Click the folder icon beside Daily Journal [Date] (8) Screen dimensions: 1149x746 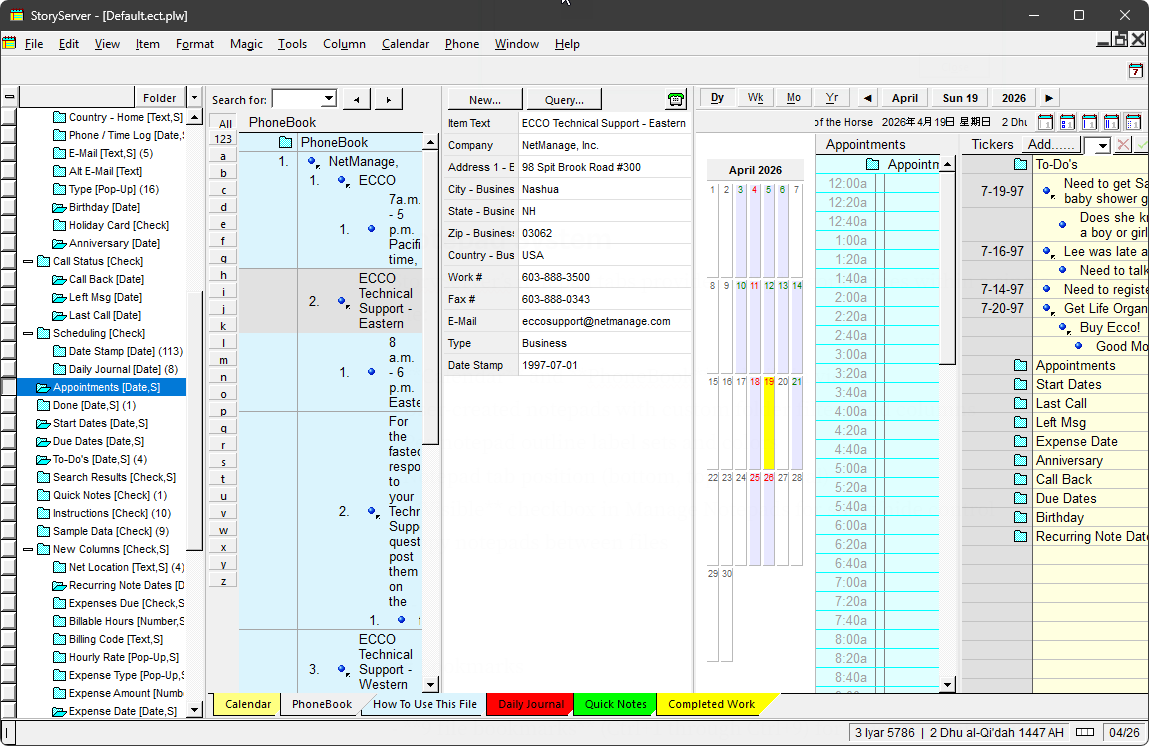59,369
